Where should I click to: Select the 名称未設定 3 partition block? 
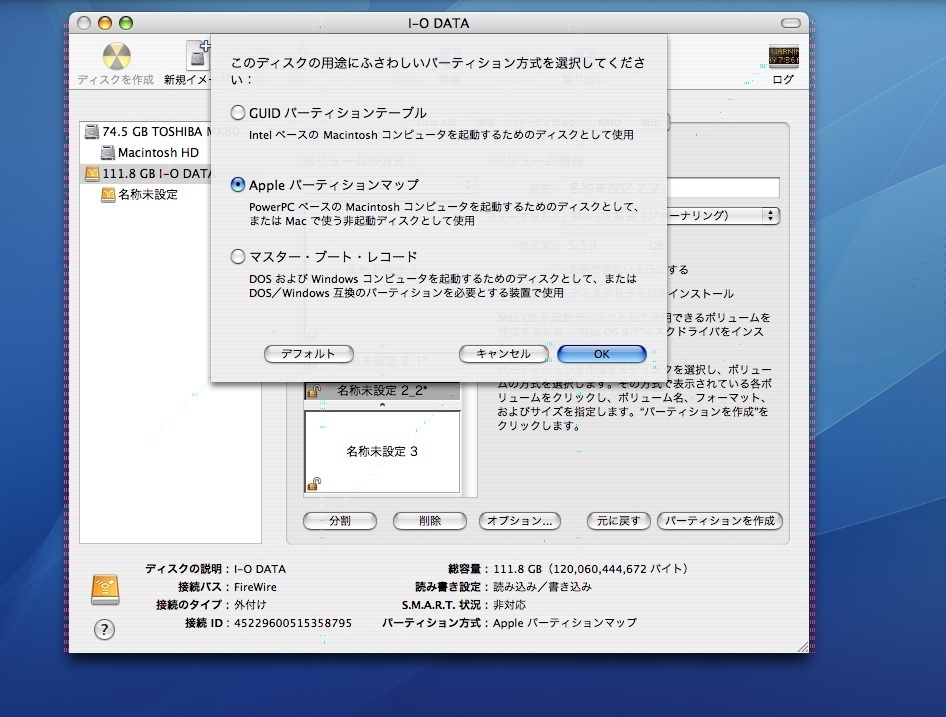[x=382, y=452]
